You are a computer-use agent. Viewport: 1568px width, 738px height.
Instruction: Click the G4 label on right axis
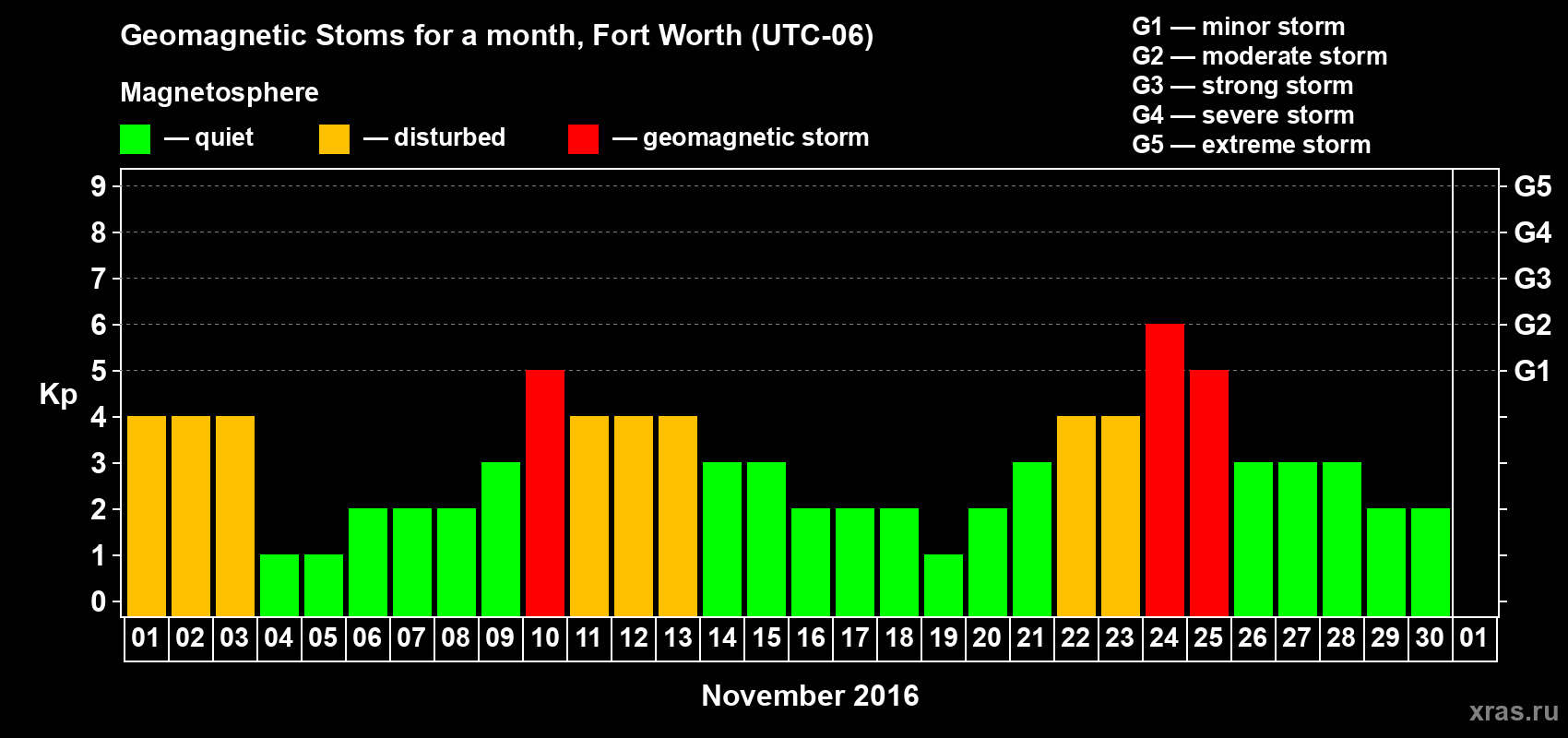[1533, 232]
